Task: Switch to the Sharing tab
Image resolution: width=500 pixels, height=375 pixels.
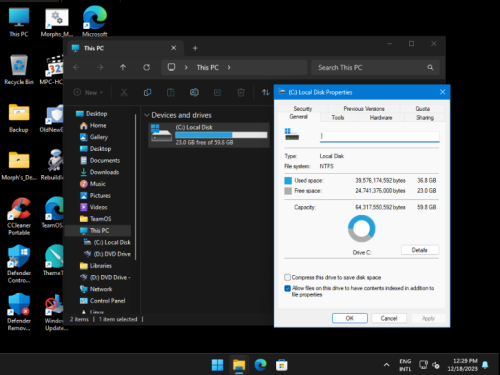Action: click(x=425, y=117)
